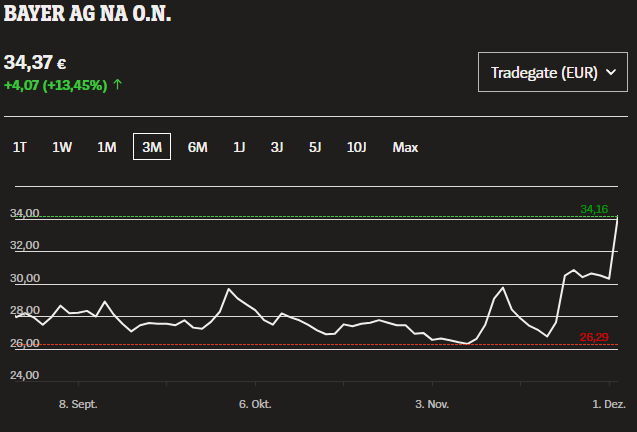Display the Max time range chart
Image resolution: width=637 pixels, height=432 pixels.
[405, 147]
